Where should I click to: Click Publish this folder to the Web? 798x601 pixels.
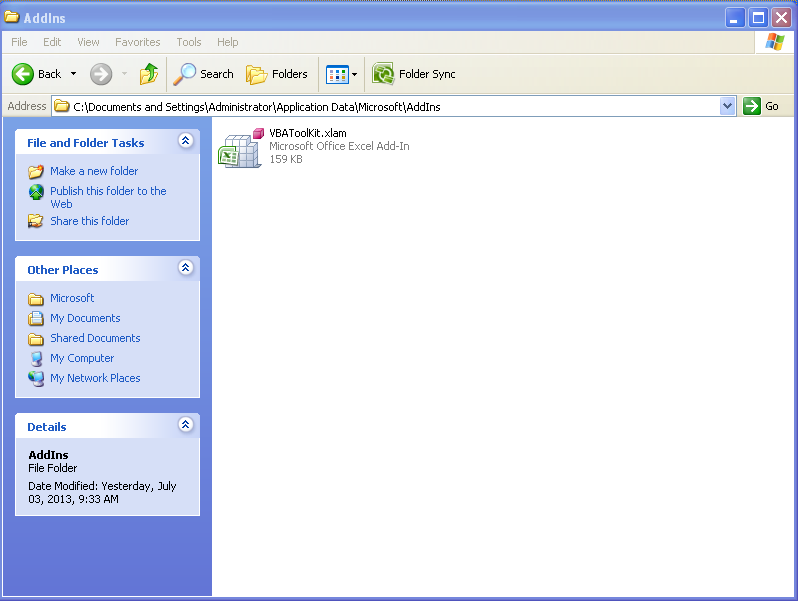click(x=108, y=197)
